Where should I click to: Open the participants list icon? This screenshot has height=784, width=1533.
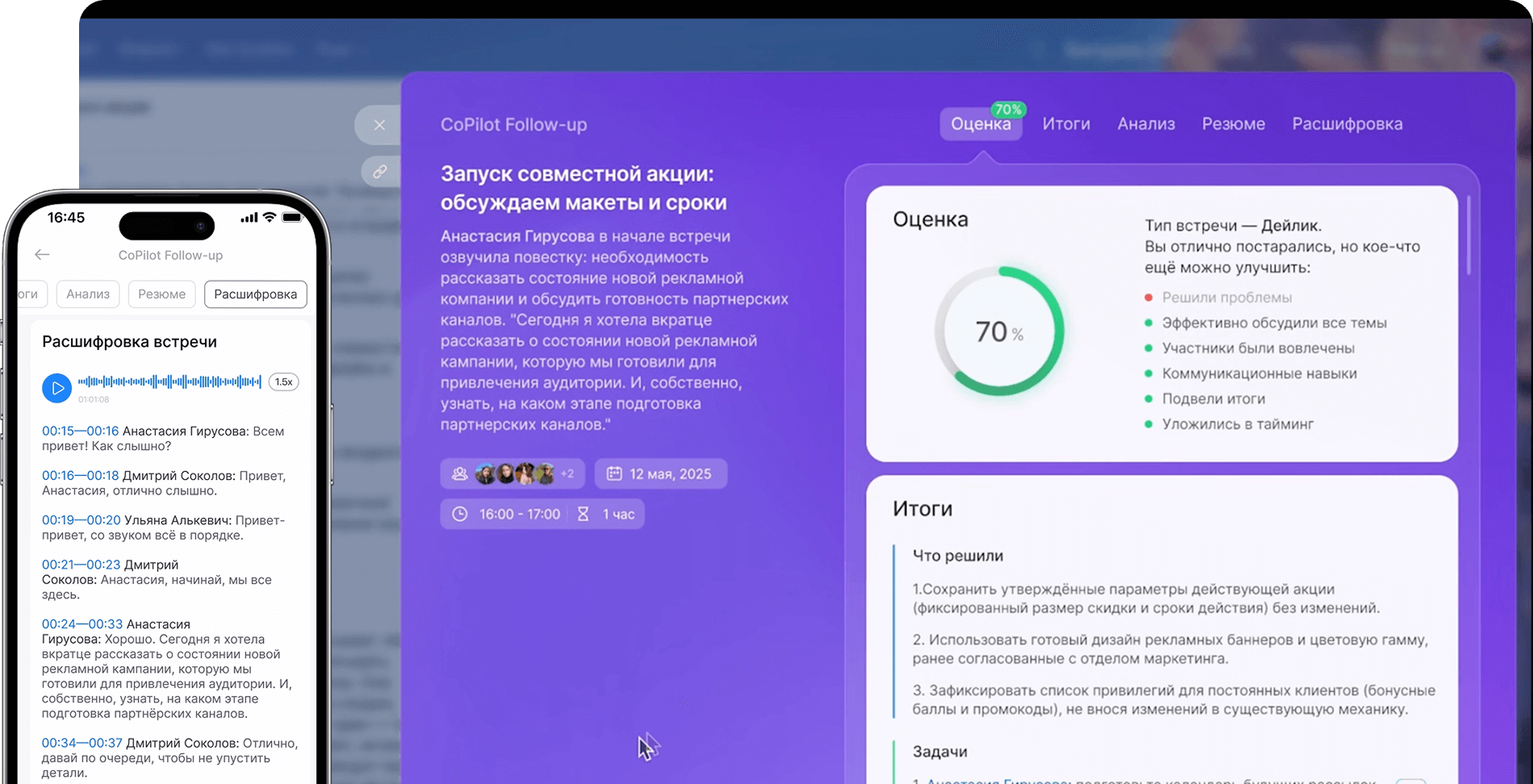(459, 473)
